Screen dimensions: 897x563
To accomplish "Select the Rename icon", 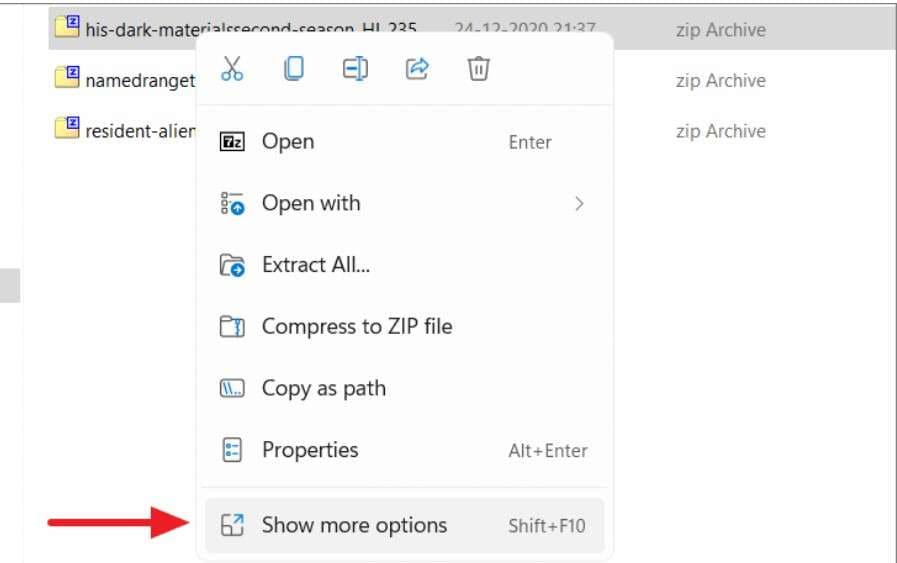I will coord(355,69).
